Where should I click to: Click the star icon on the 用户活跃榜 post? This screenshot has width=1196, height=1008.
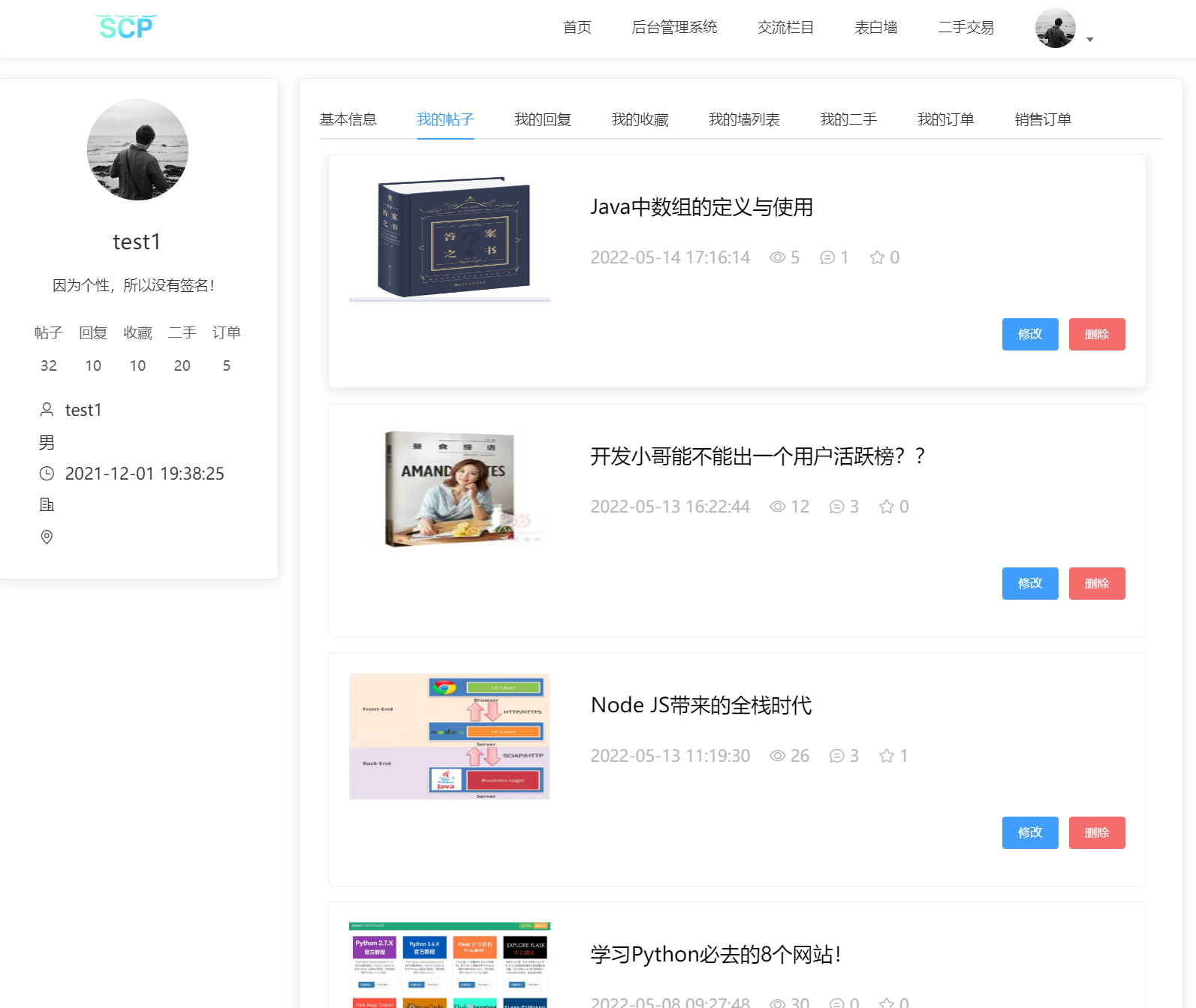(x=887, y=507)
